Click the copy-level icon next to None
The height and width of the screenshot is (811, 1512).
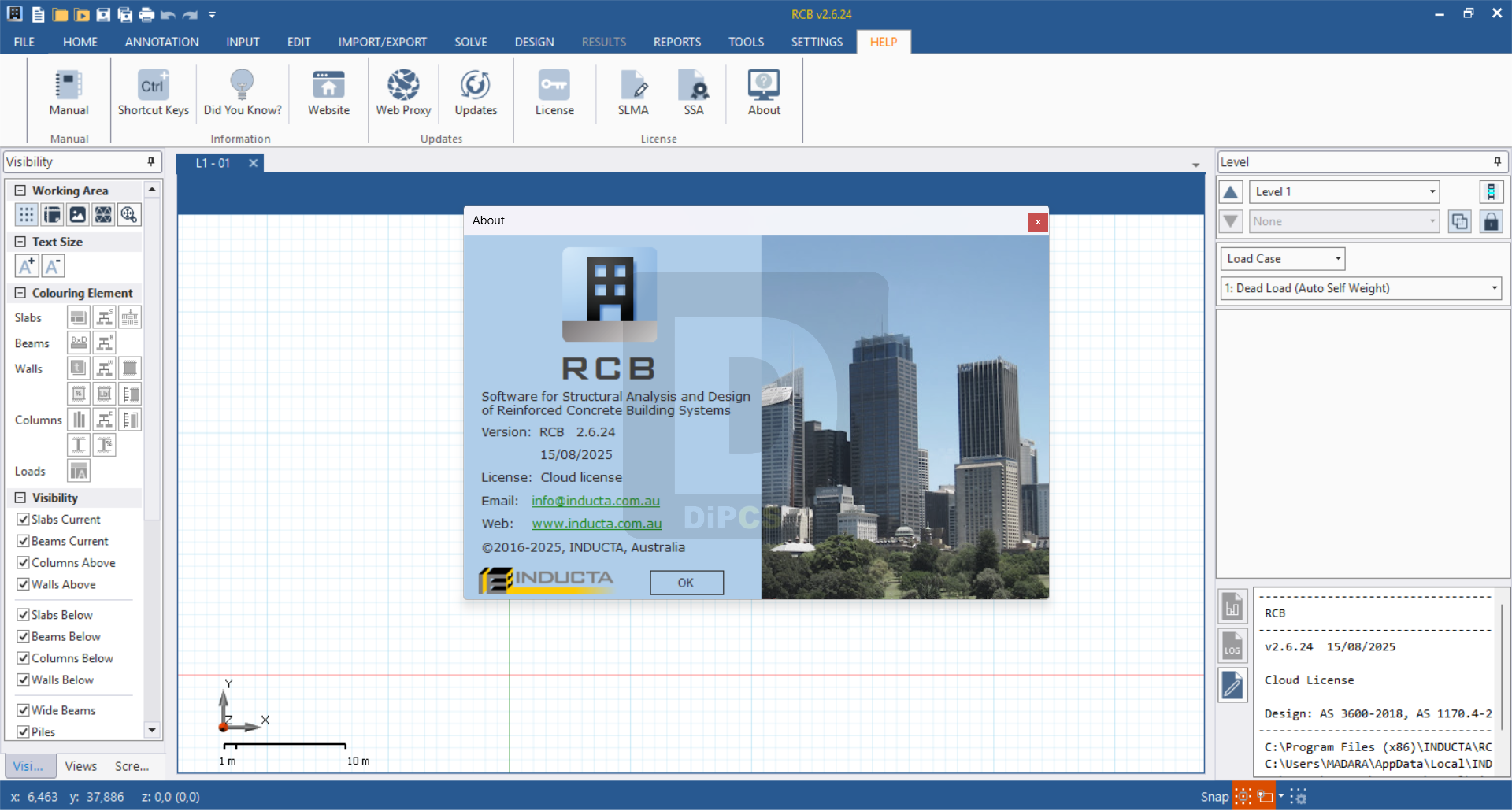[1459, 221]
